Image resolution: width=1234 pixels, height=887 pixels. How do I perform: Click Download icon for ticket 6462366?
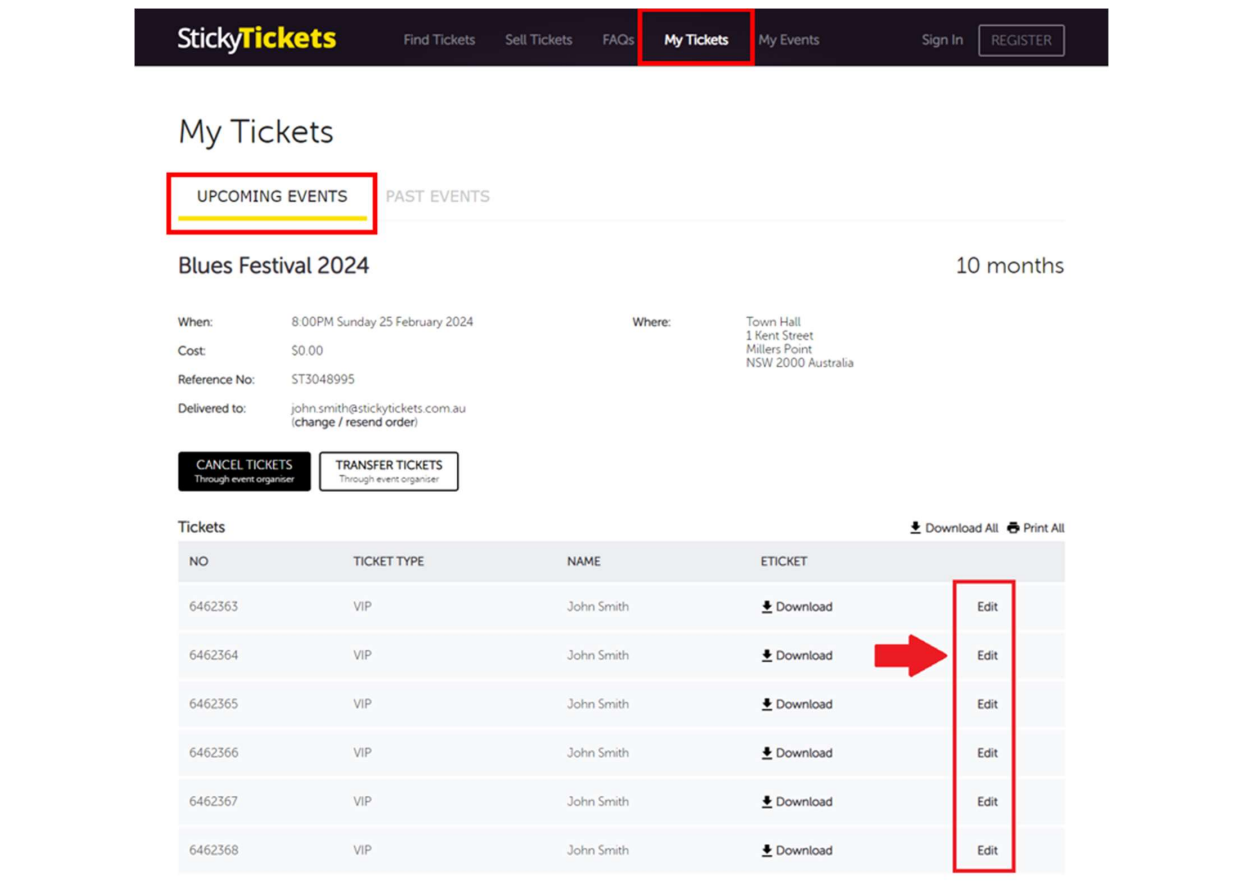(767, 752)
